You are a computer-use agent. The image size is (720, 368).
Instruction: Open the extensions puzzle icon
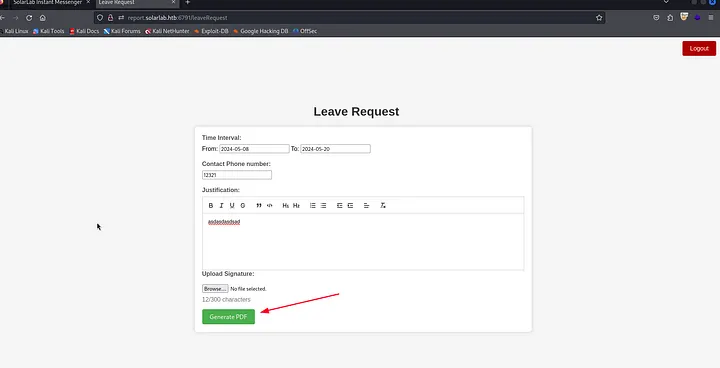(670, 17)
